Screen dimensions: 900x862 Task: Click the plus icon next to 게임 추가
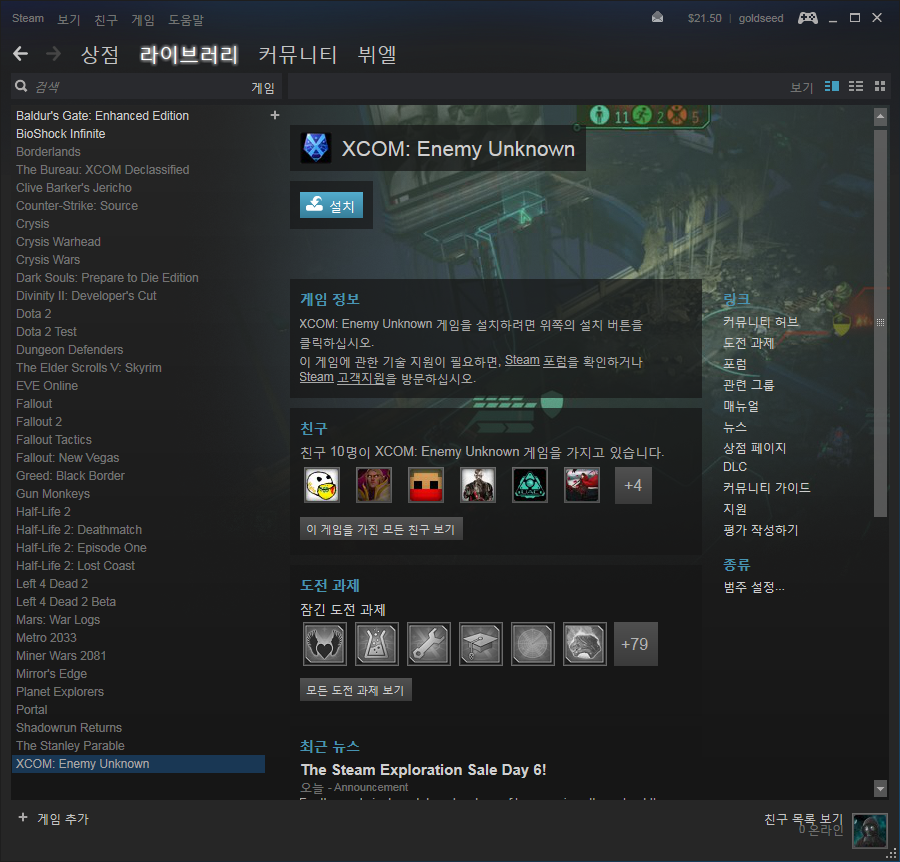pos(22,817)
